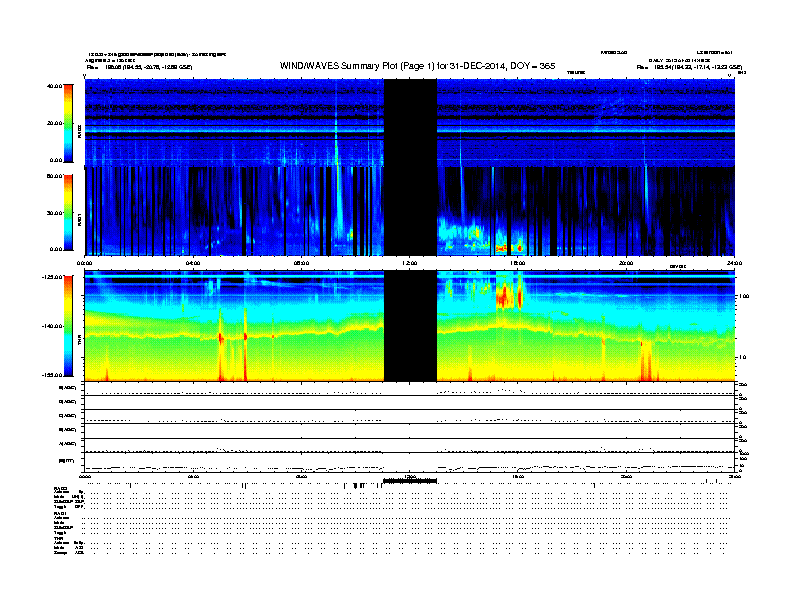792x612 pixels.
Task: Click the bright cyan burst after 08:00 in RAD1 panel
Action: (x=338, y=202)
